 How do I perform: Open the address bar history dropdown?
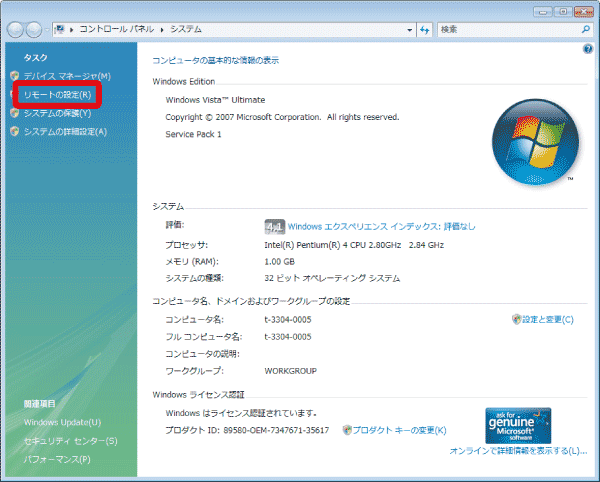(409, 29)
